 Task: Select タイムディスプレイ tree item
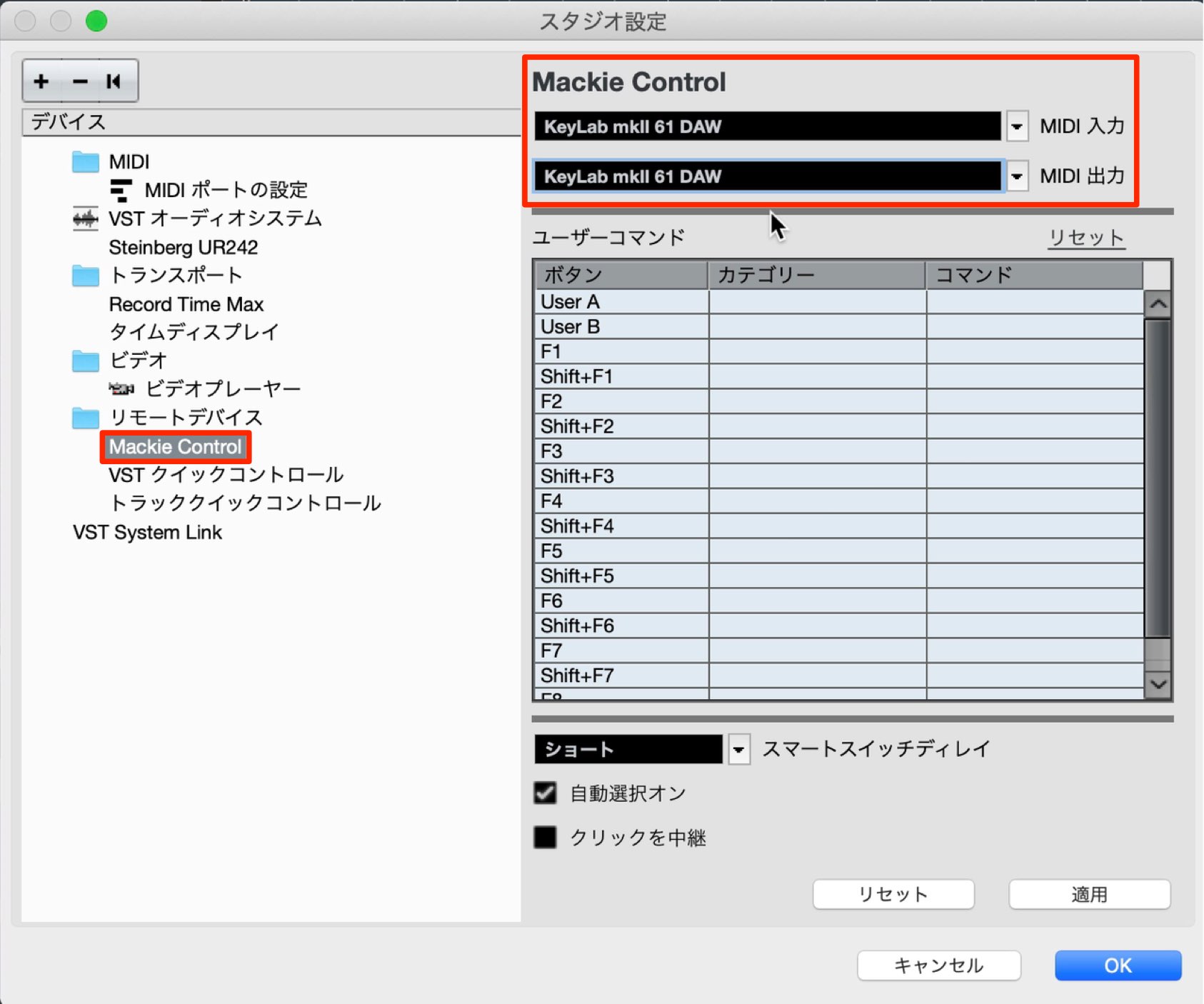194,332
